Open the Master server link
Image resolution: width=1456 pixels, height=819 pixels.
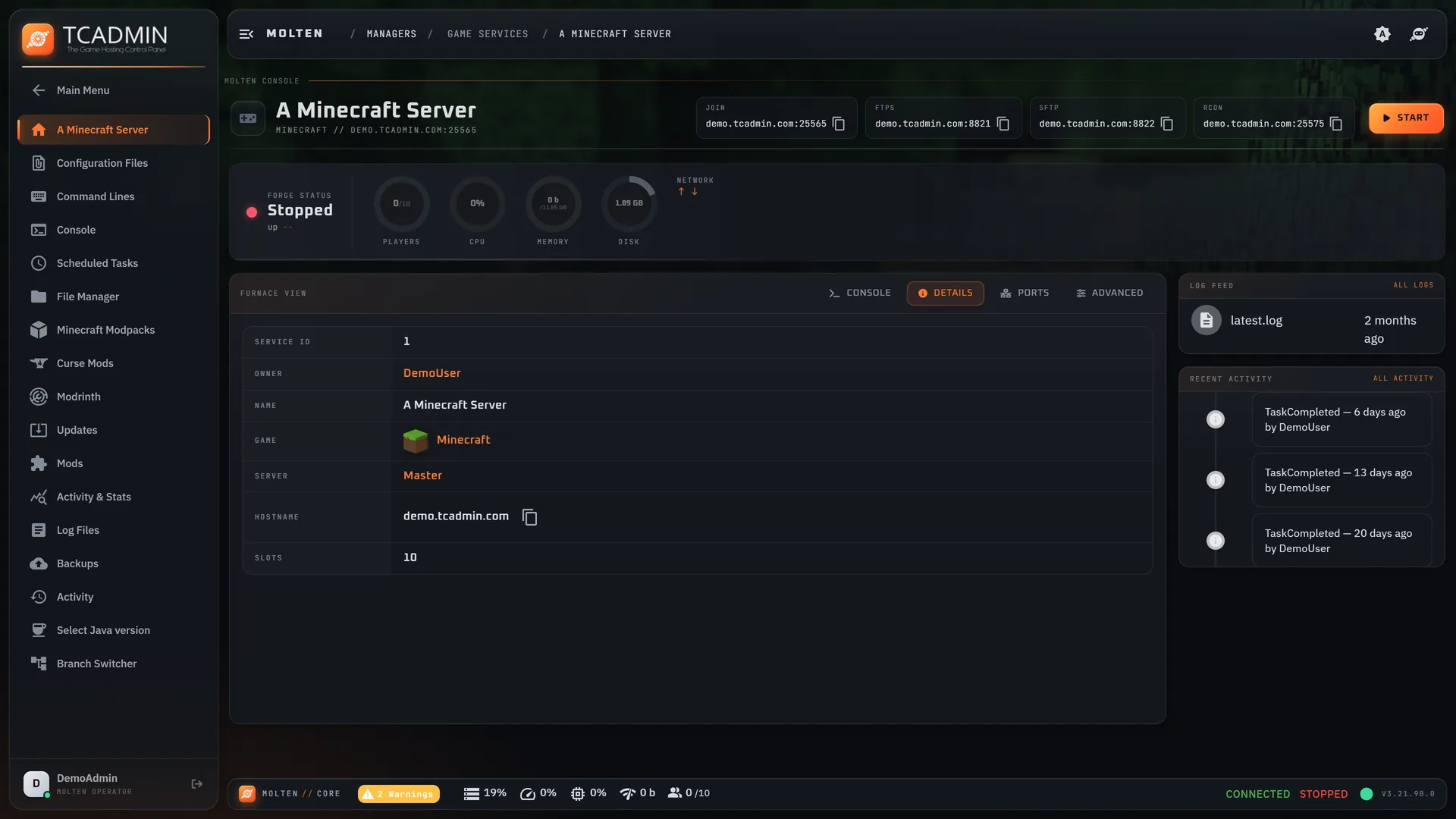pyautogui.click(x=422, y=475)
